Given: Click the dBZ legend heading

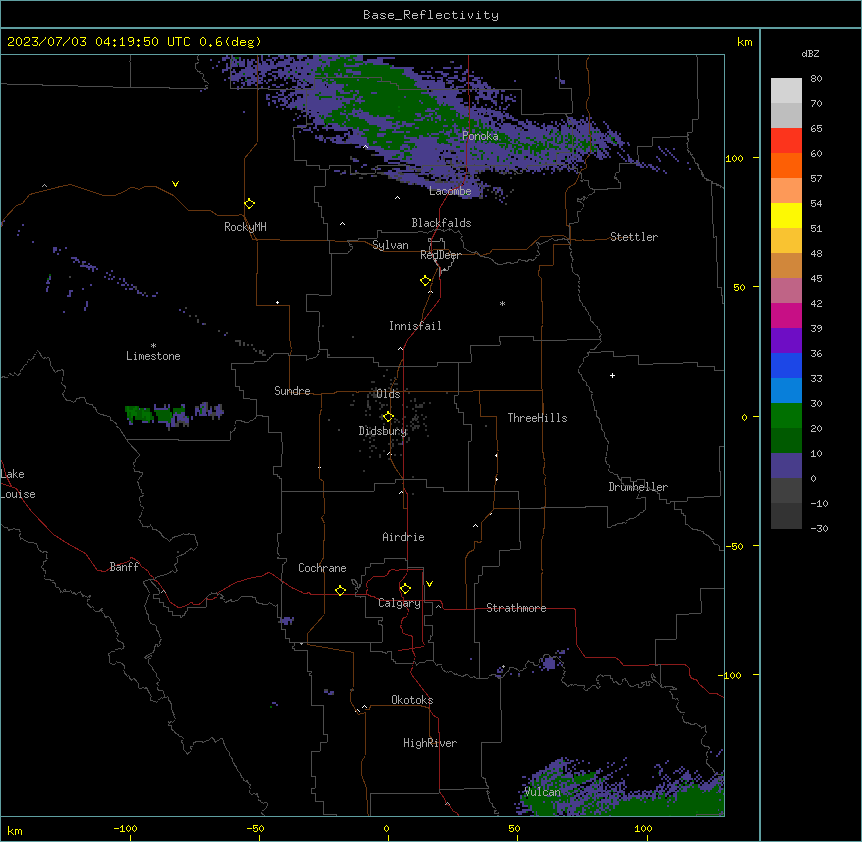Looking at the screenshot, I should pos(810,54).
